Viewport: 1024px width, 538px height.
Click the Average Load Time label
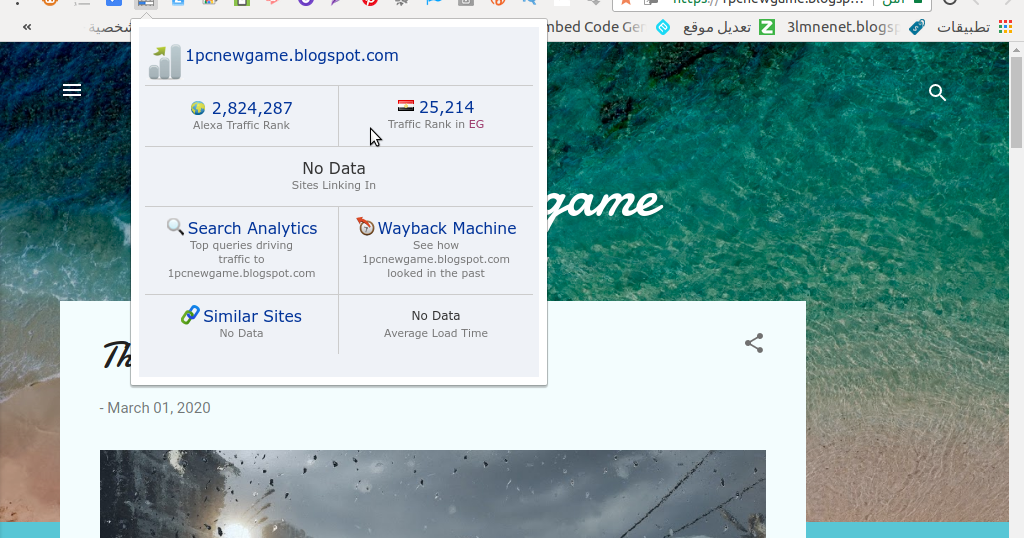point(436,333)
